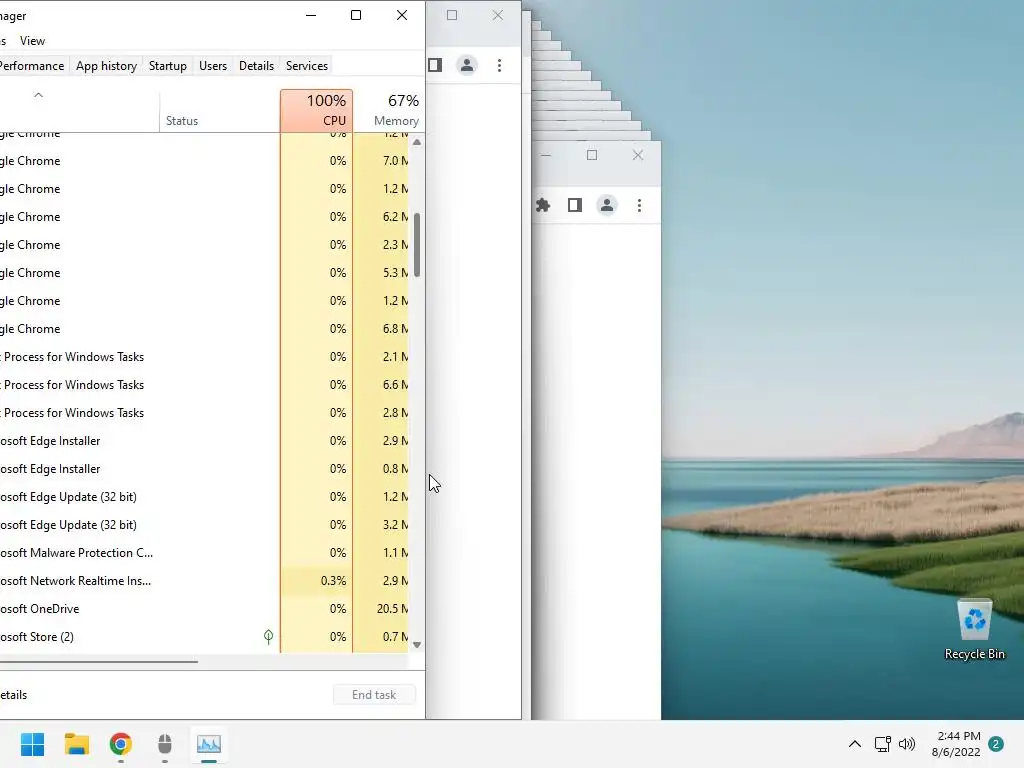Screen dimensions: 1024x768
Task: Switch to the Performance tab
Action: coord(31,65)
